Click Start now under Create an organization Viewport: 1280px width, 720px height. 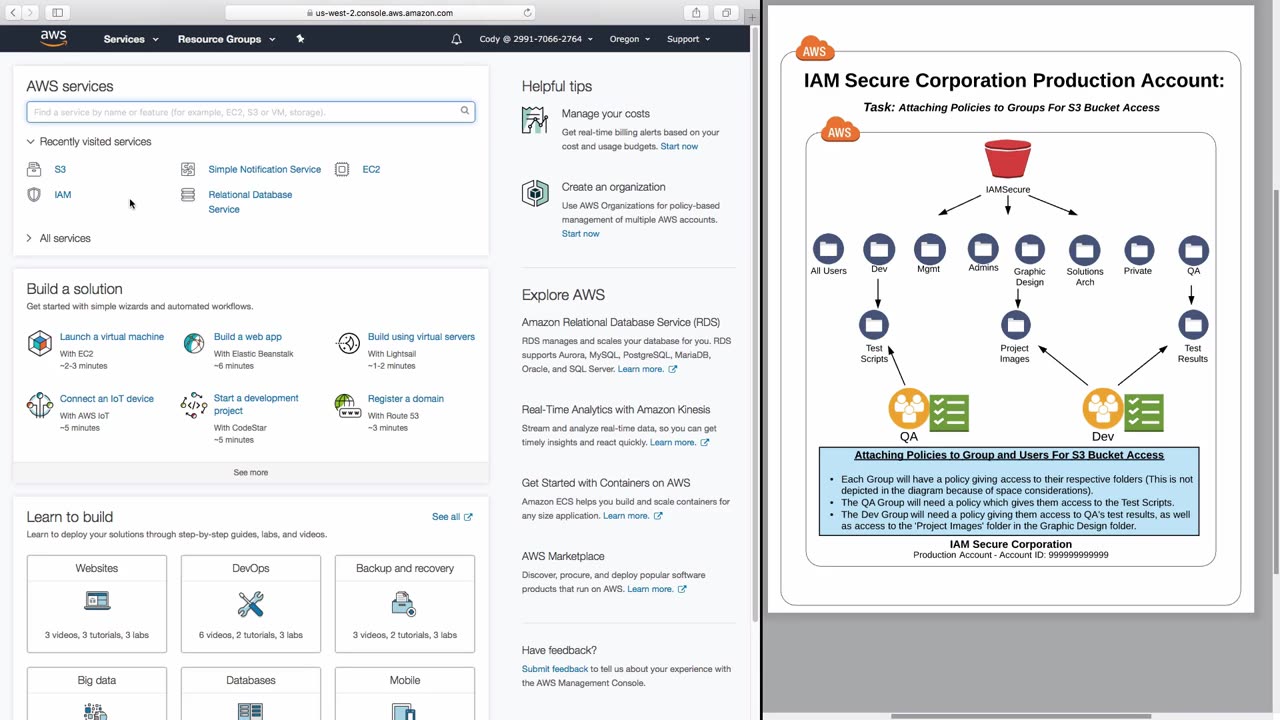pyautogui.click(x=581, y=234)
